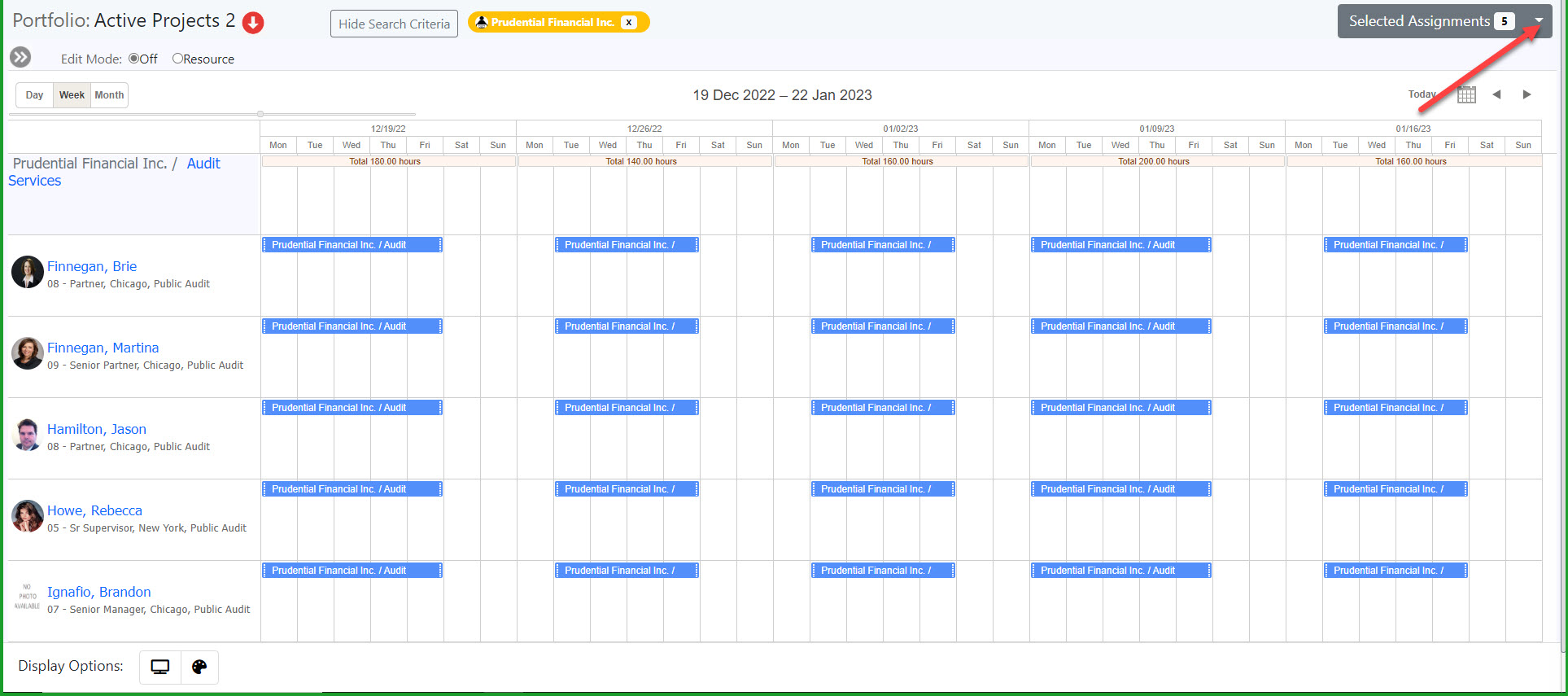Viewport: 1568px width, 696px height.
Task: Open color palette display options
Action: tap(199, 667)
